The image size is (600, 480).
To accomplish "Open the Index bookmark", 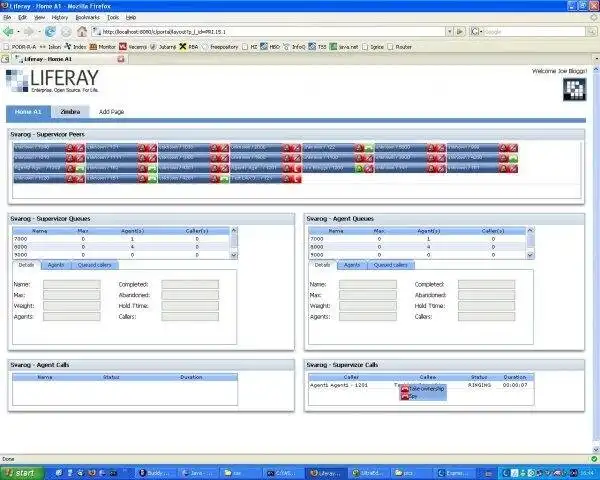I will [x=75, y=47].
